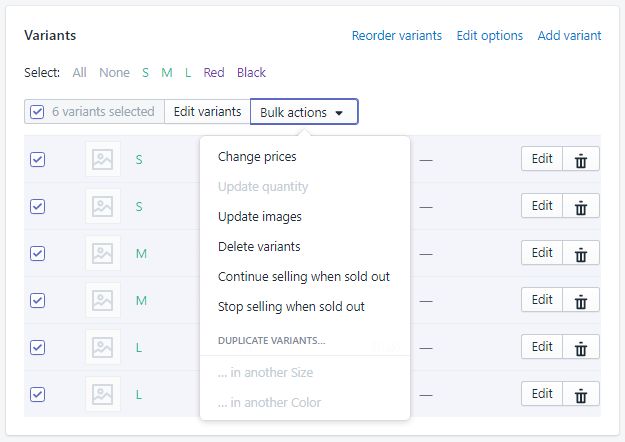
Task: Deselect the first L variant checkbox
Action: click(37, 348)
